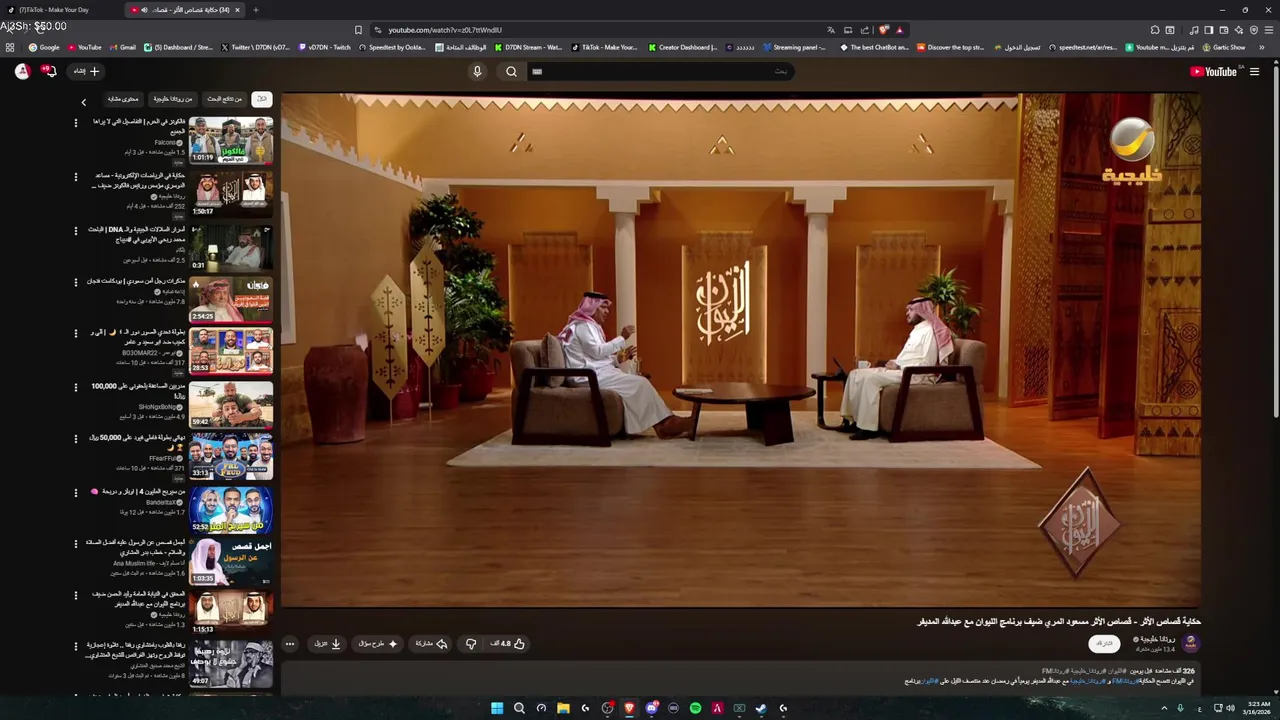The image size is (1280, 720).
Task: Expand the hidden bookmarks overflow chevron
Action: coord(1261,47)
